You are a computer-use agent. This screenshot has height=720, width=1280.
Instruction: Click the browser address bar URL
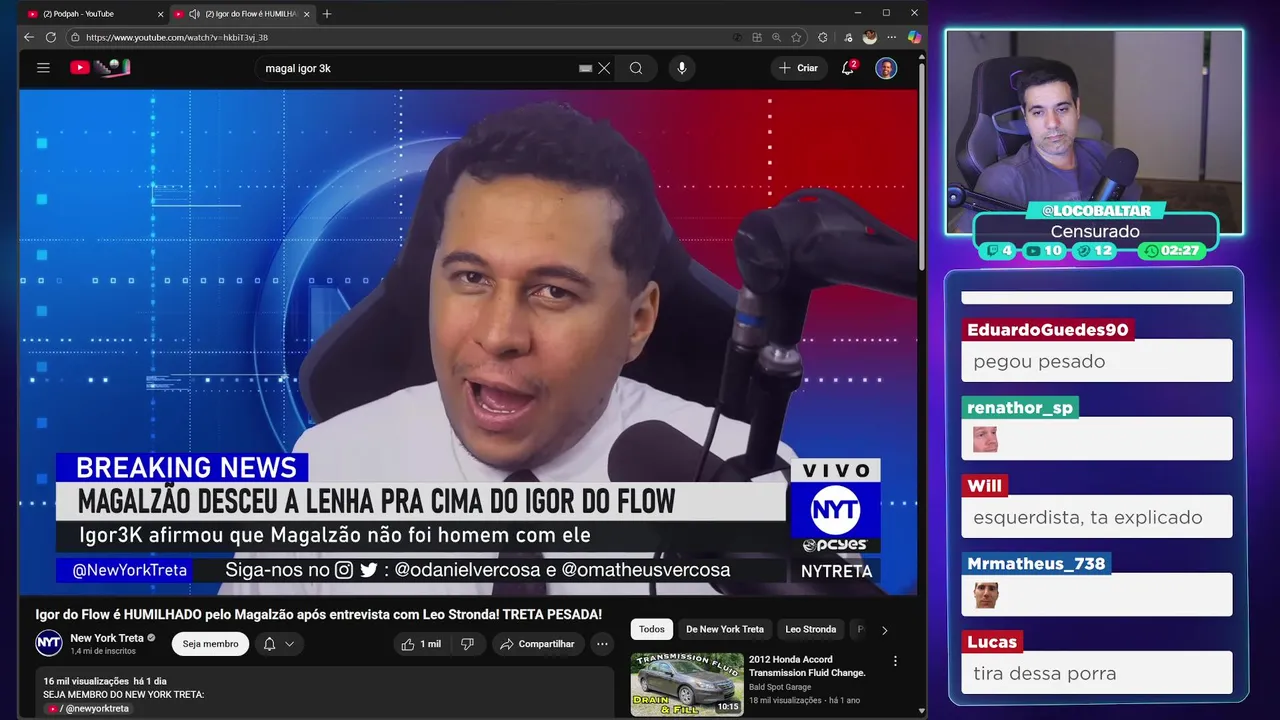(x=177, y=37)
